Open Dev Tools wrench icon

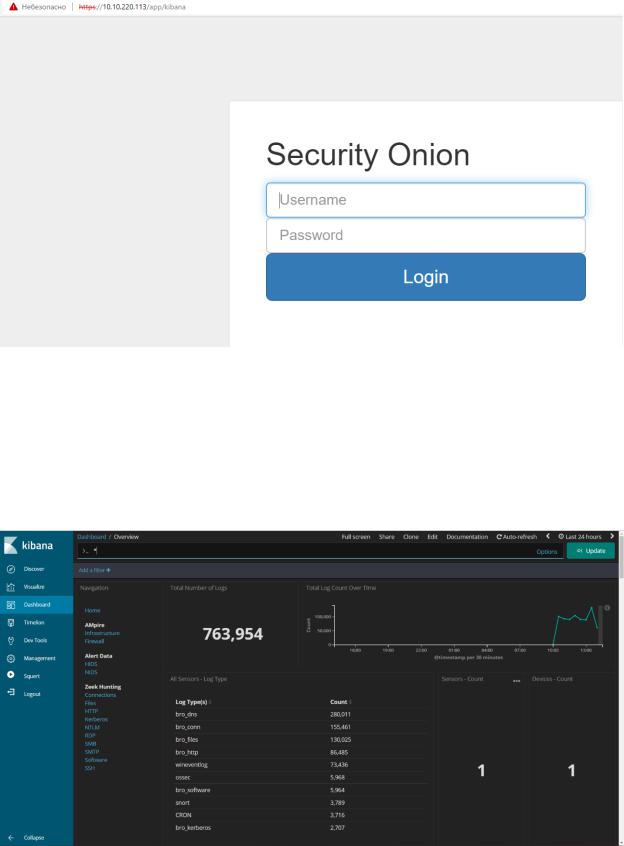coord(10,640)
